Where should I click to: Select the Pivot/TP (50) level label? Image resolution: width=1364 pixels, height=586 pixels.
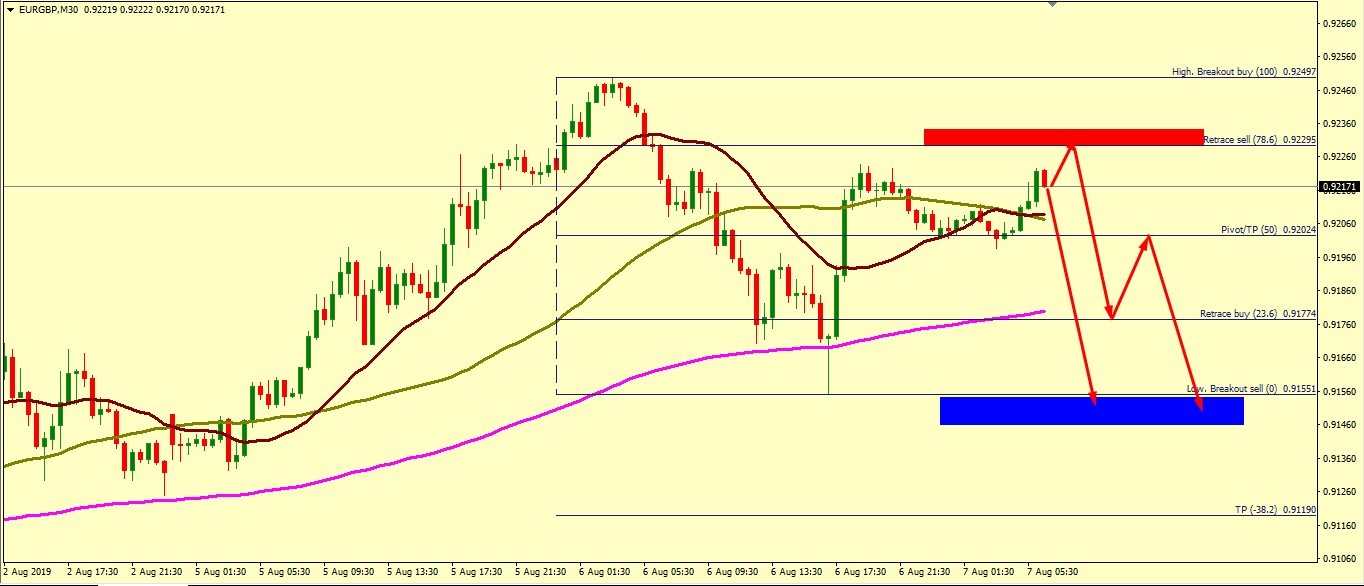coord(1264,229)
